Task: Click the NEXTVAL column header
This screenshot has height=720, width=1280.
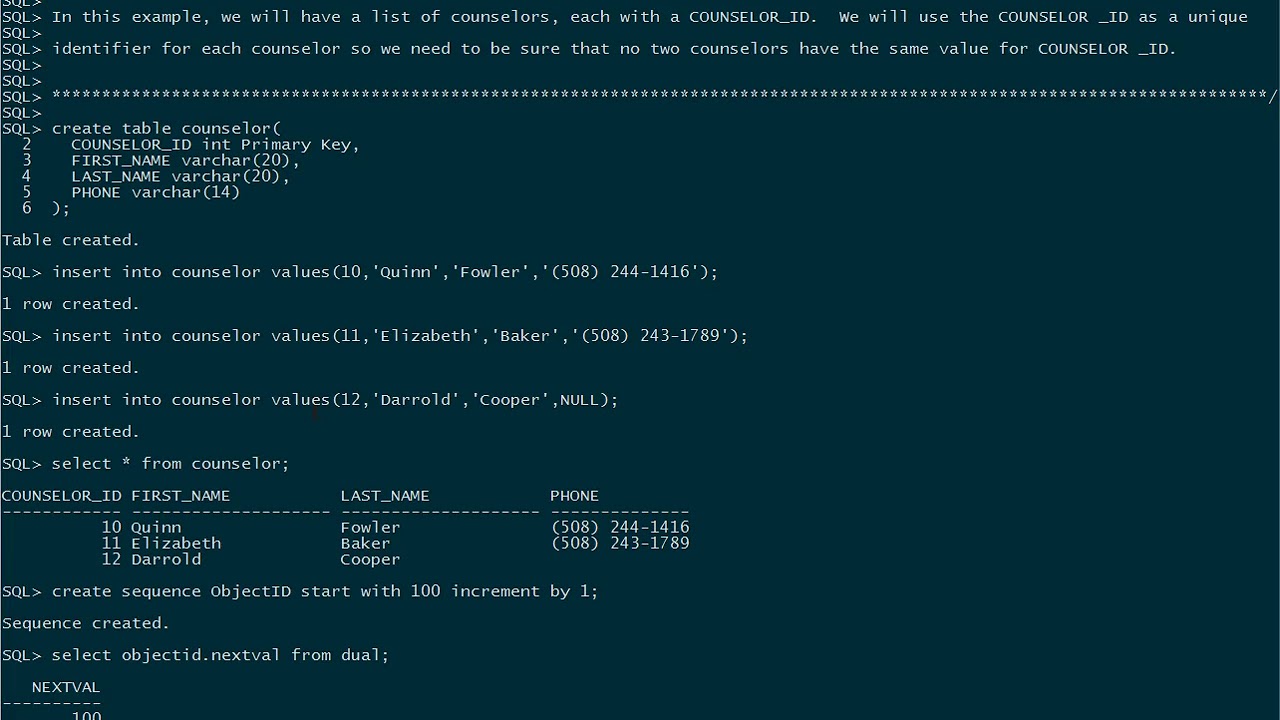Action: click(66, 687)
